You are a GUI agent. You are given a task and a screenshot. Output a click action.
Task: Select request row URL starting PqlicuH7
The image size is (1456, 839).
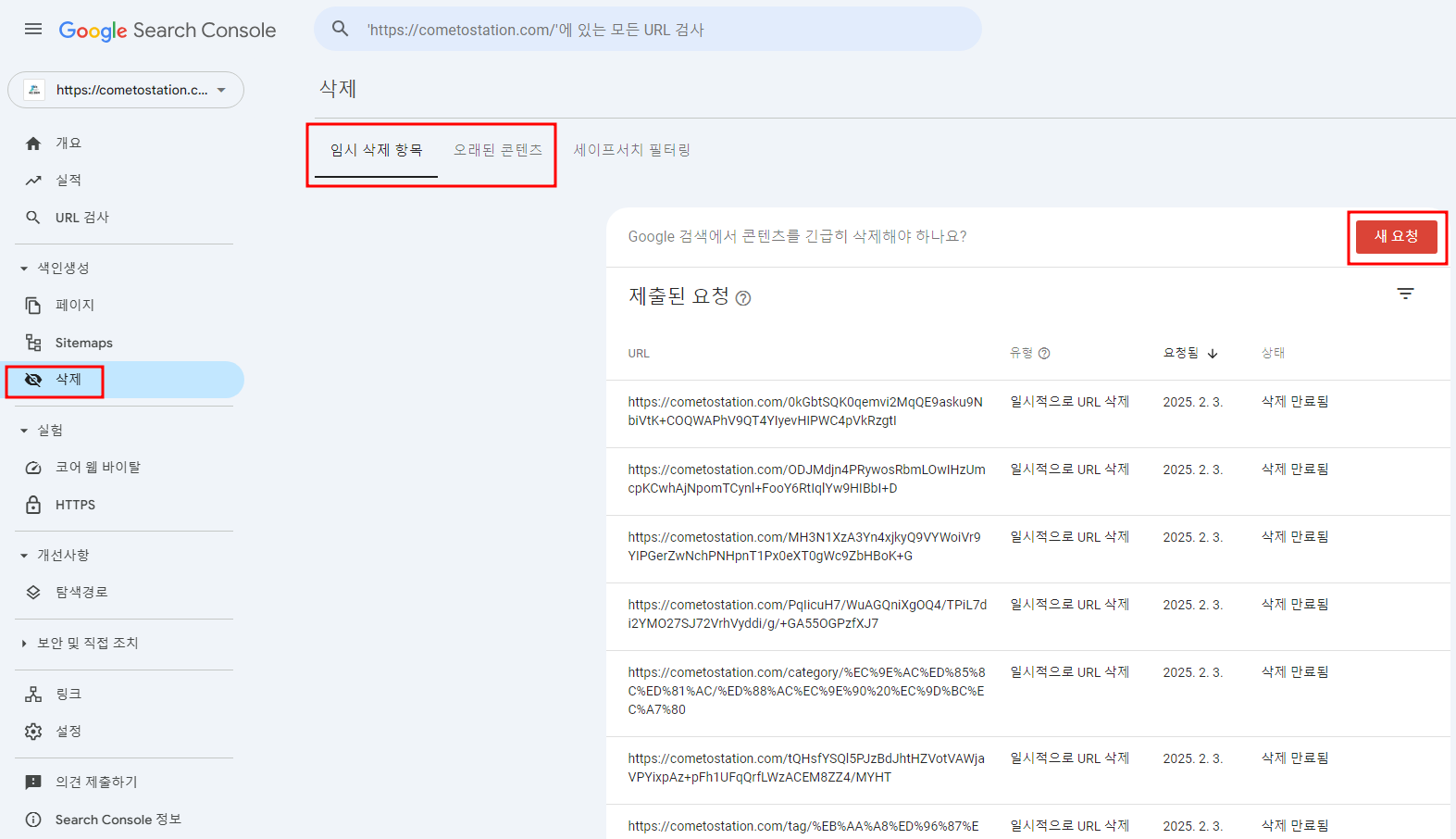(1027, 617)
